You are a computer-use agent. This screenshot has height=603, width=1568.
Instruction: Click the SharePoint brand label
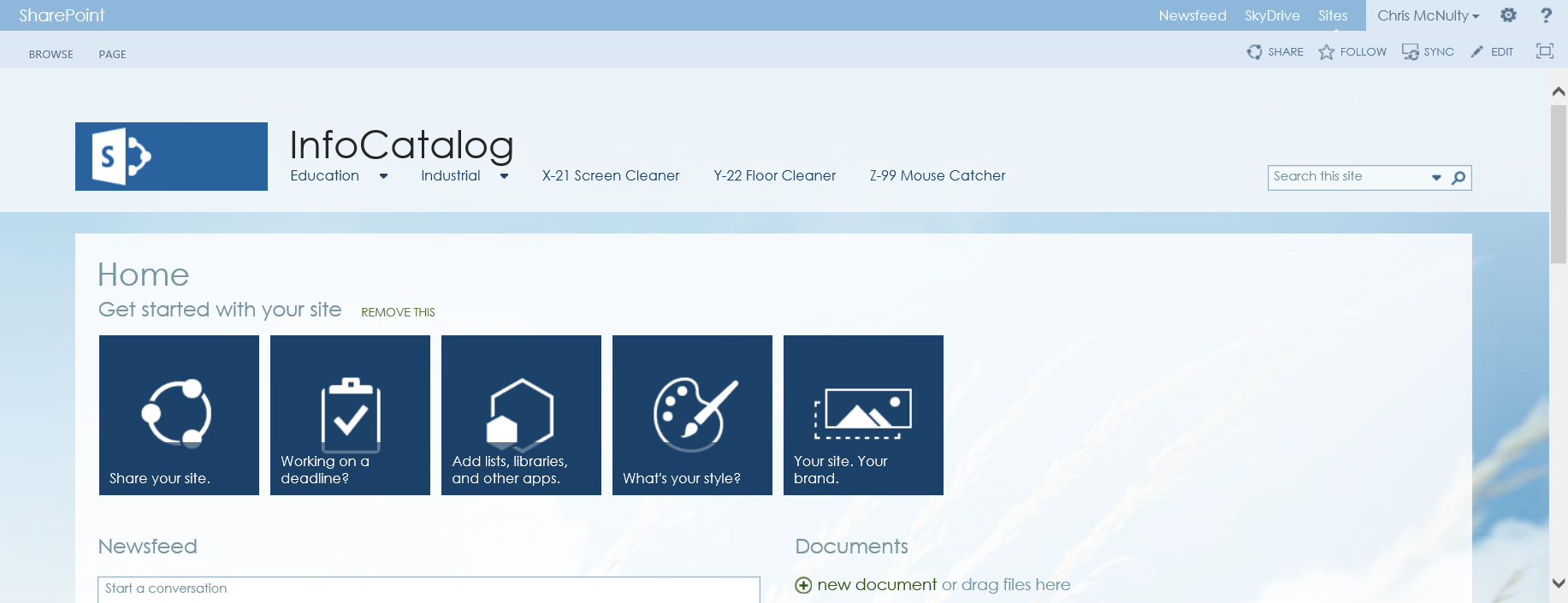point(62,15)
